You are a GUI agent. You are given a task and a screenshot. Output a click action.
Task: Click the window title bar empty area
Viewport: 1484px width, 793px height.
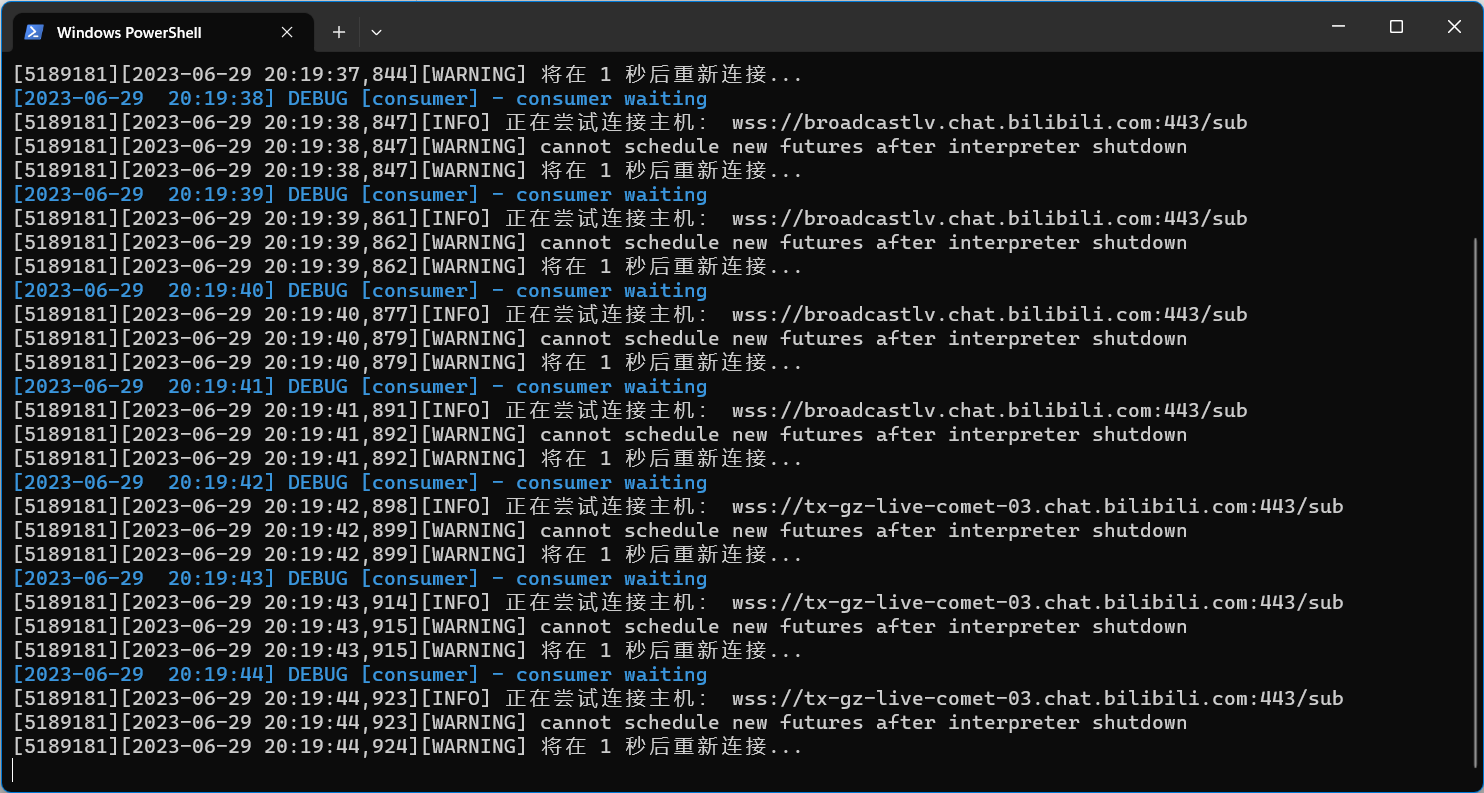800,27
